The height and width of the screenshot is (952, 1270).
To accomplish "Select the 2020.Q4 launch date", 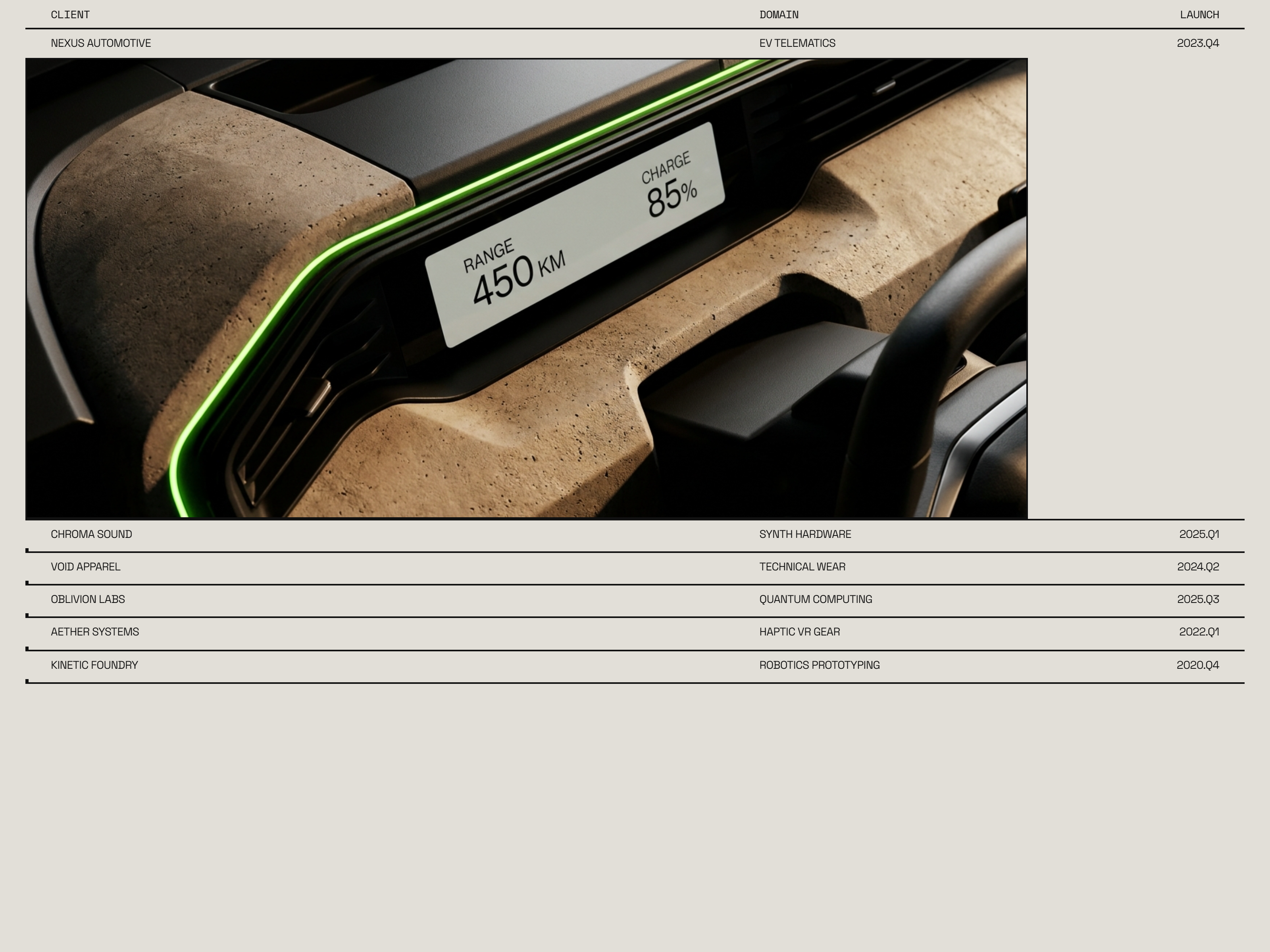I will [1198, 665].
